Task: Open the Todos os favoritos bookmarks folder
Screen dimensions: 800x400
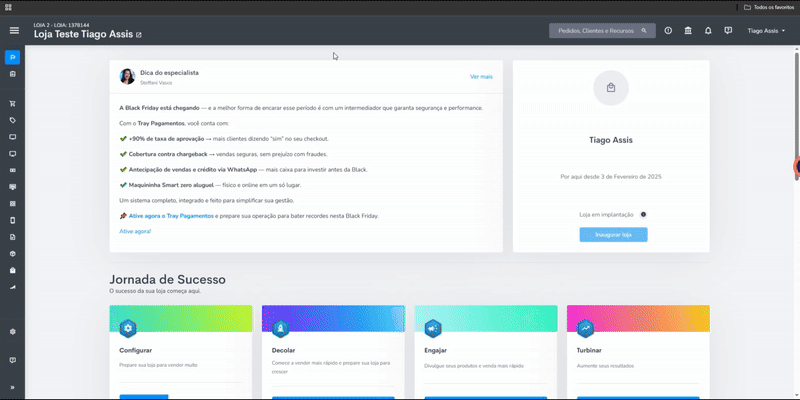Action: (769, 7)
